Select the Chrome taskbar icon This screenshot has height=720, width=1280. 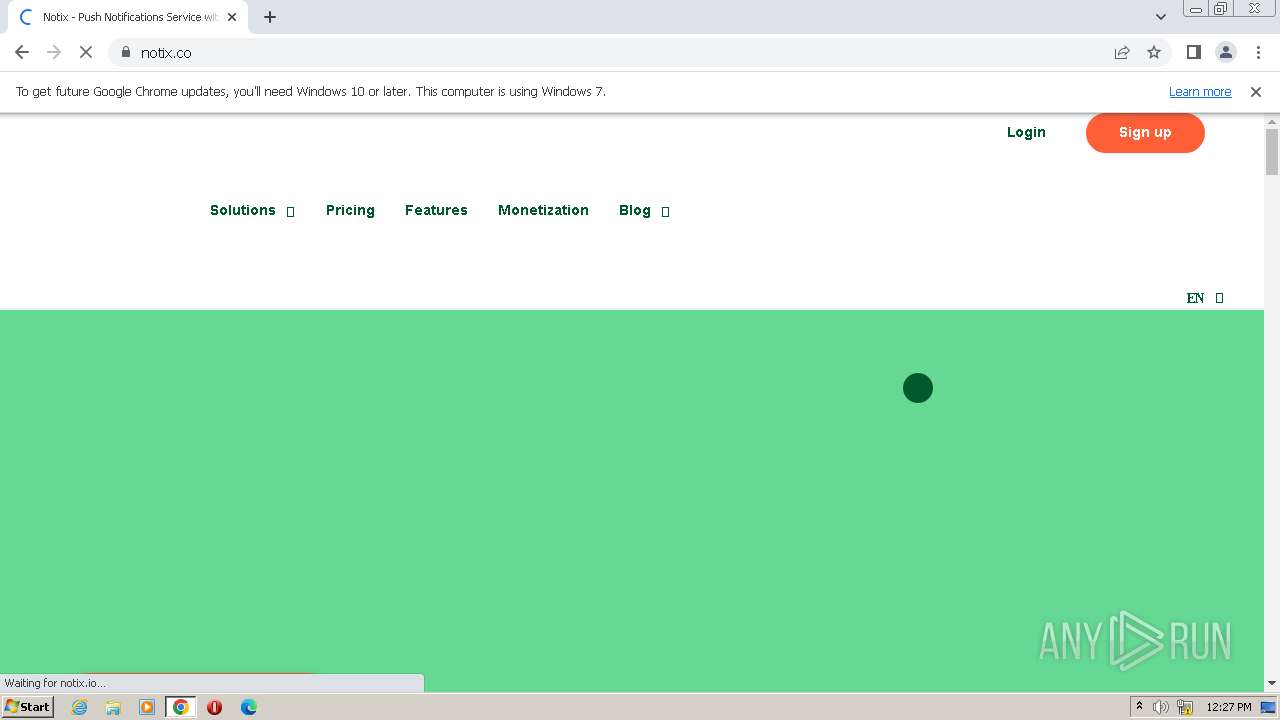click(181, 707)
